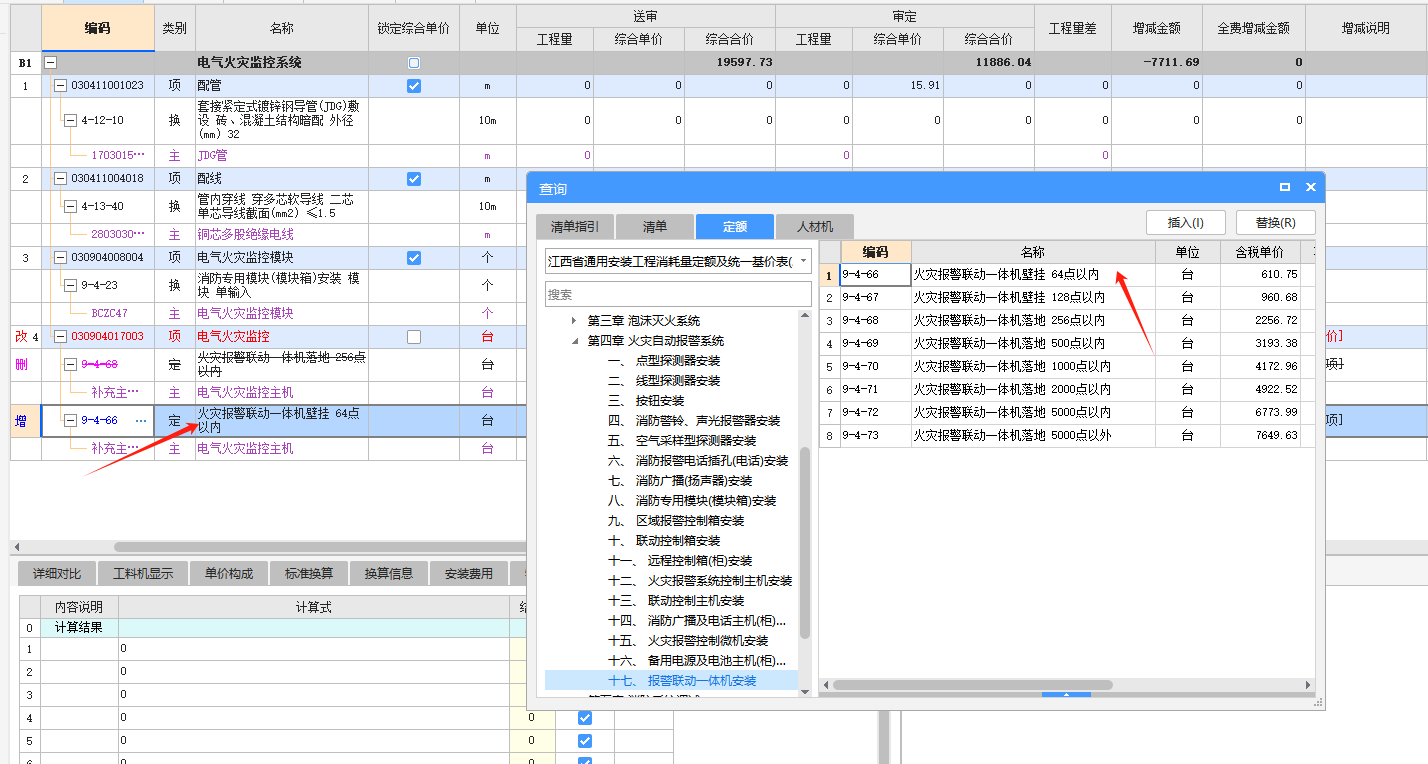Switch to 清单指引 tab
The width and height of the screenshot is (1428, 764).
tap(574, 226)
